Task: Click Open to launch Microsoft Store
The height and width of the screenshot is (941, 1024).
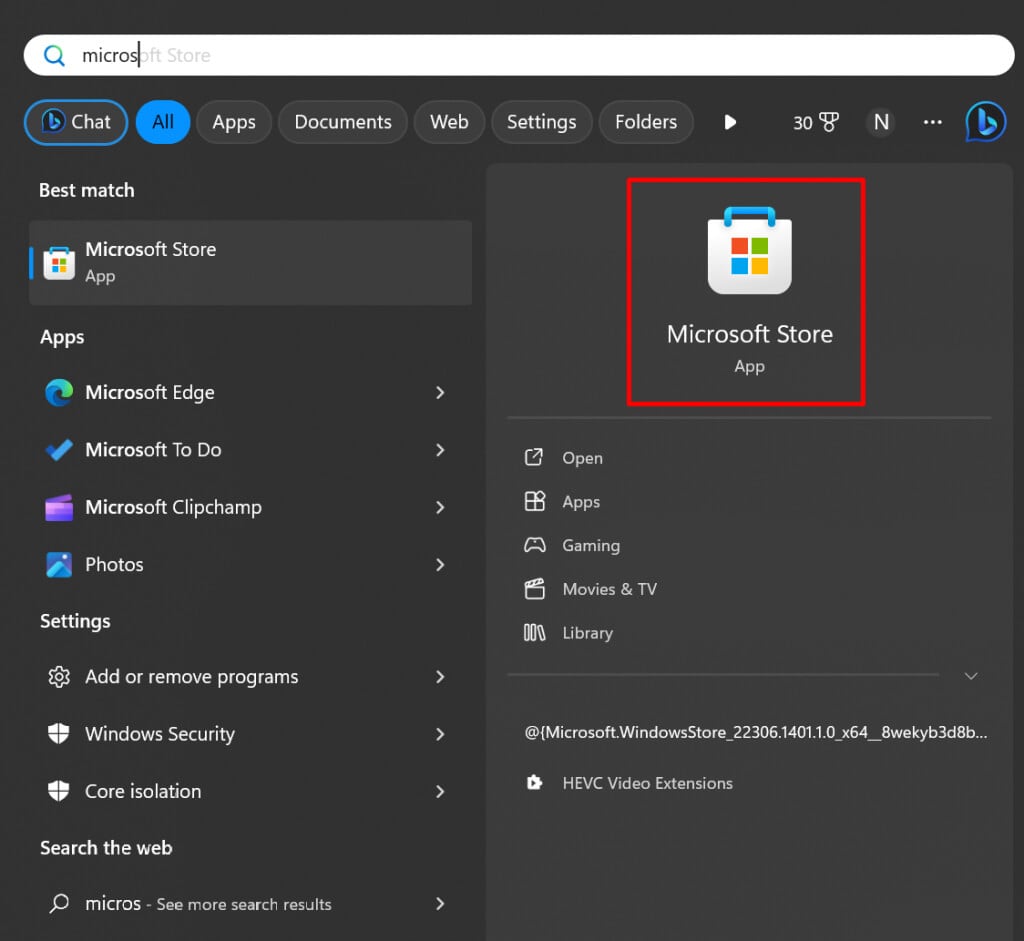Action: (582, 458)
